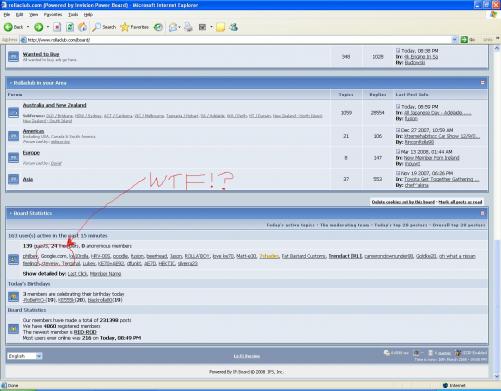The width and height of the screenshot is (501, 391).
Task: Click the last-post icon in the Europe row
Action: point(398,151)
